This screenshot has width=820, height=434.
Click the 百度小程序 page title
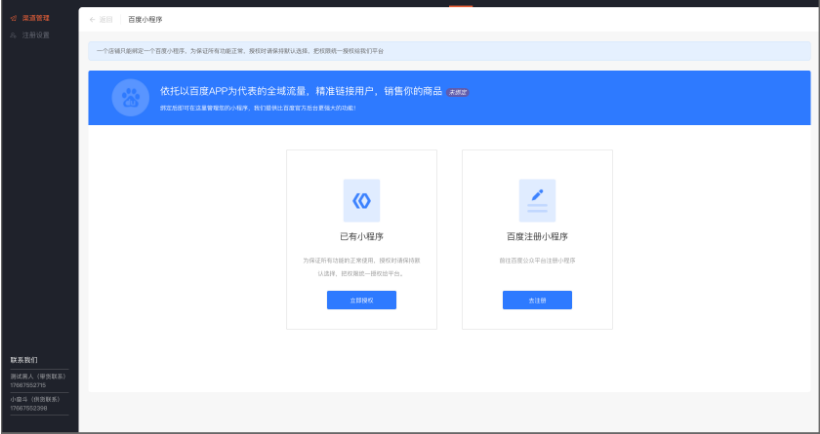pos(145,19)
